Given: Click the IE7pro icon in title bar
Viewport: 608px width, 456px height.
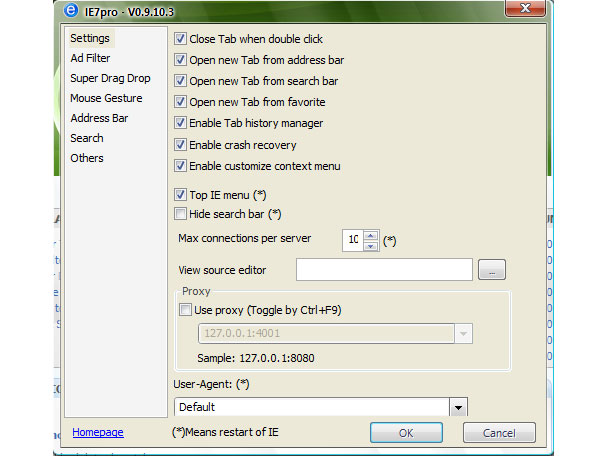Looking at the screenshot, I should (70, 9).
